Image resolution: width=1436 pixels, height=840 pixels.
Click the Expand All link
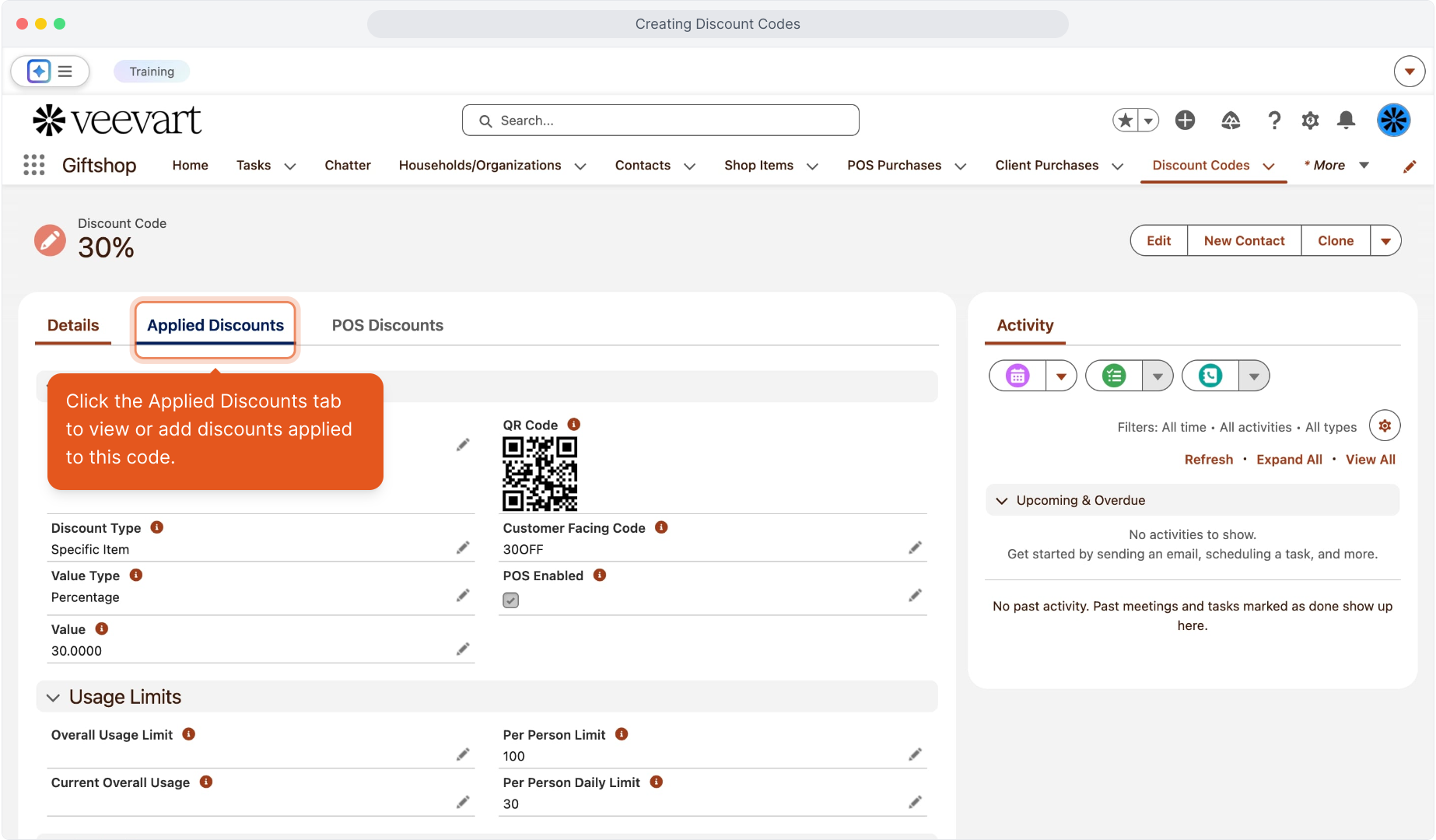coord(1289,460)
